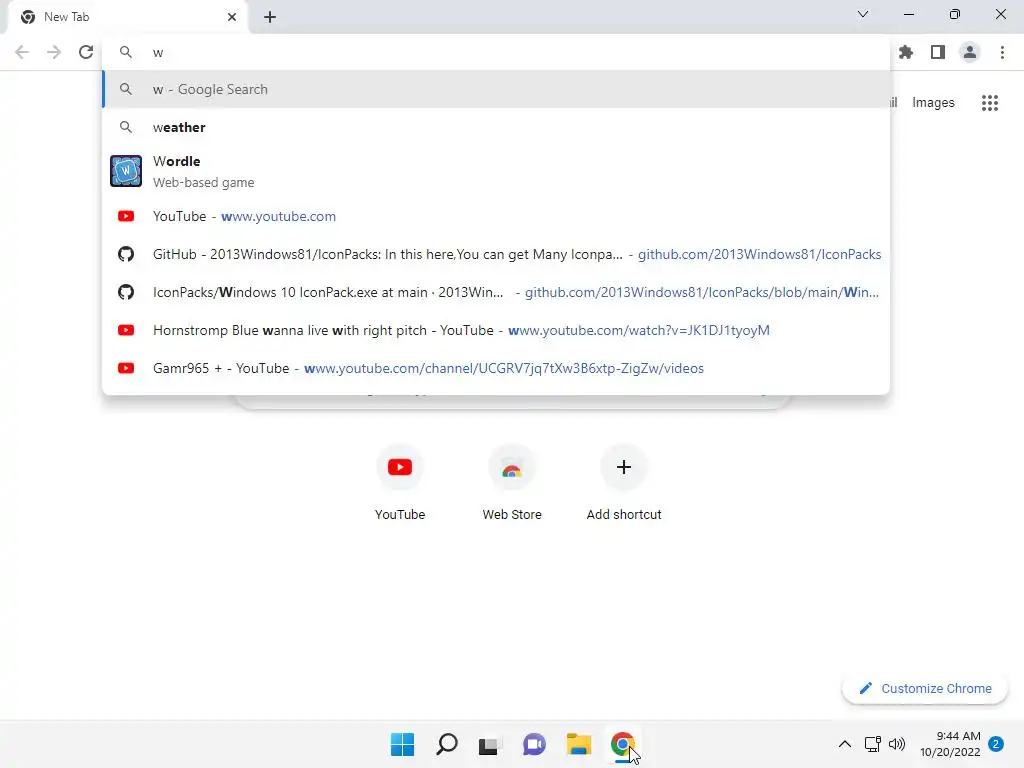
Task: Open the Chrome side panel icon
Action: pyautogui.click(x=938, y=52)
